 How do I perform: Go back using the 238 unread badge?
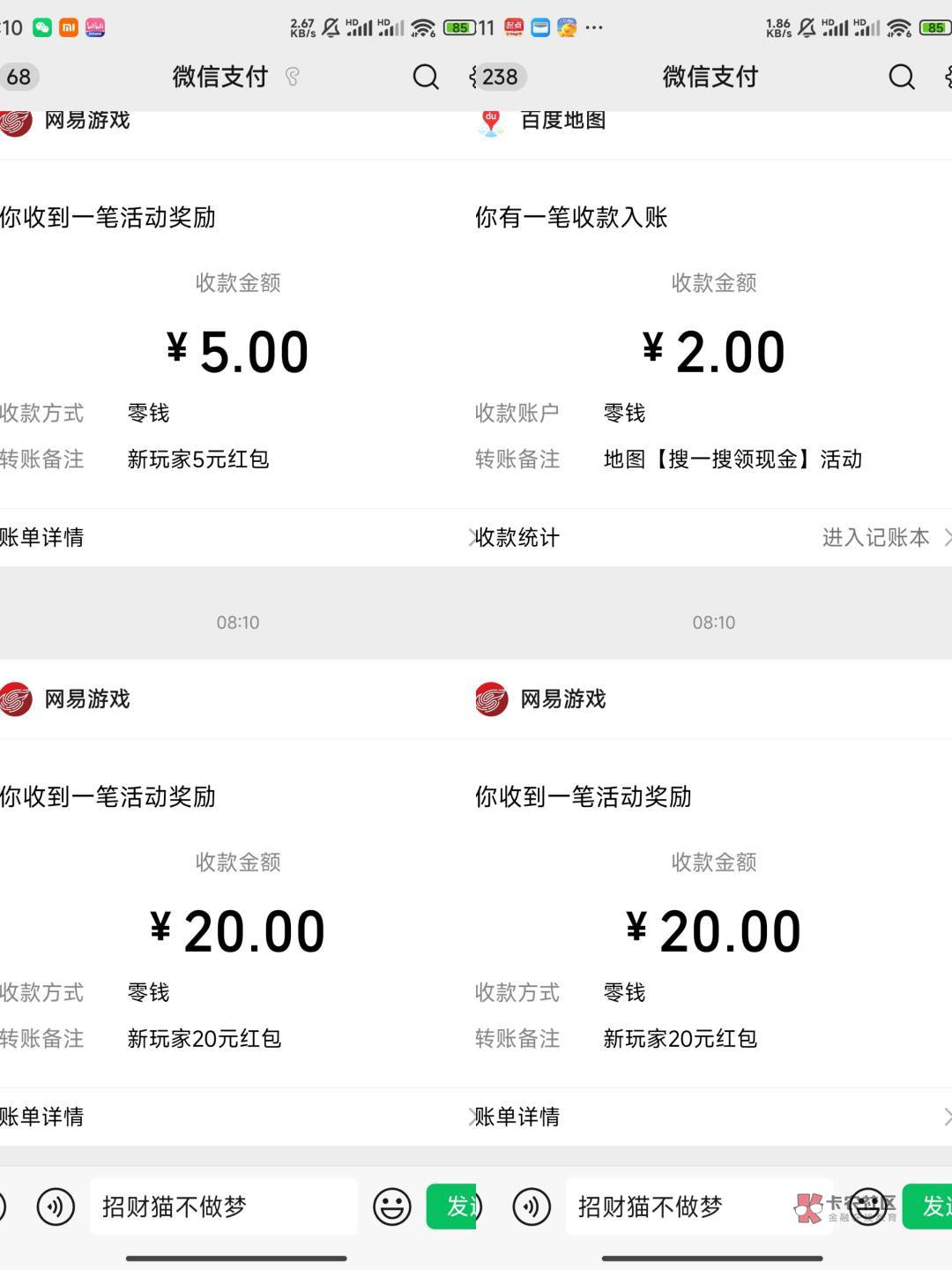(x=498, y=78)
